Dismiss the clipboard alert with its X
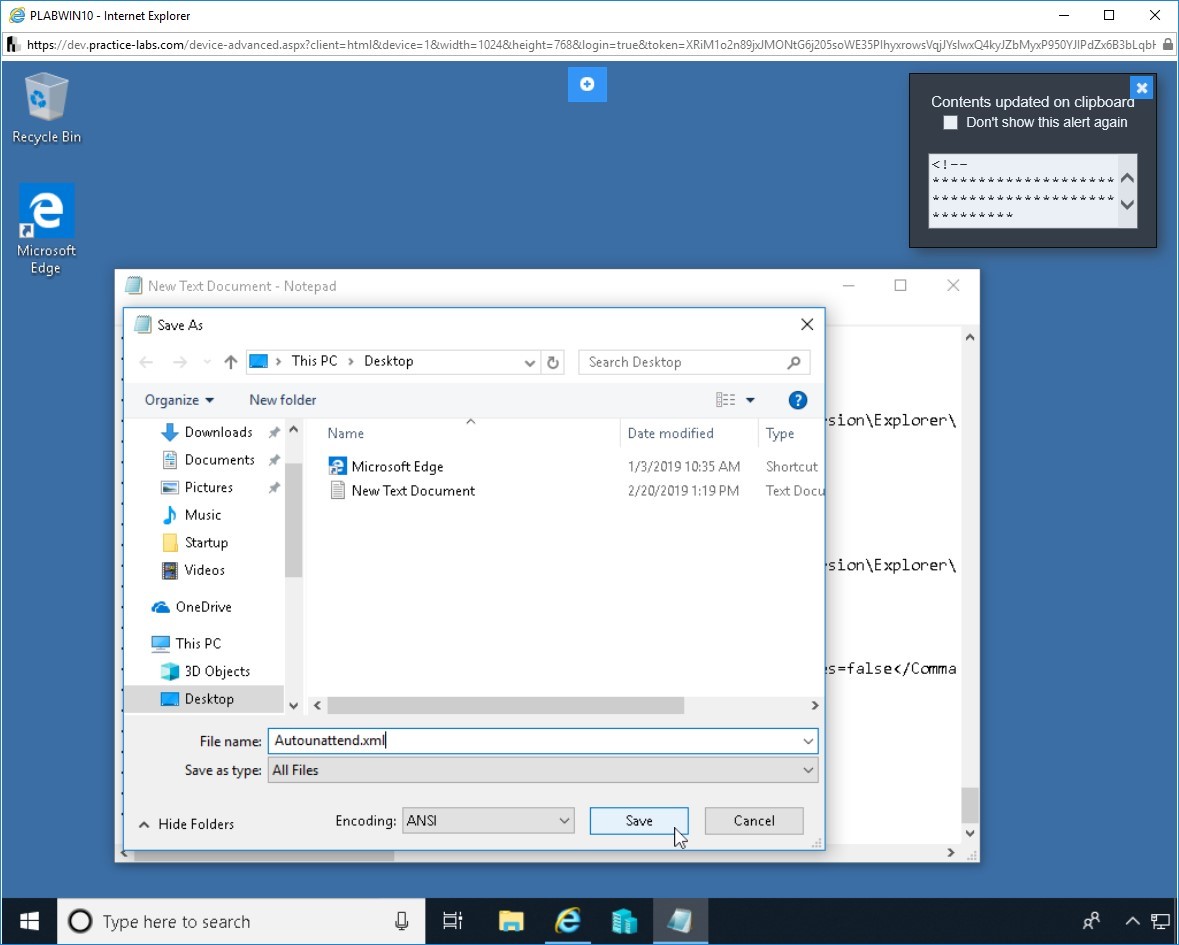1179x945 pixels. (1141, 88)
